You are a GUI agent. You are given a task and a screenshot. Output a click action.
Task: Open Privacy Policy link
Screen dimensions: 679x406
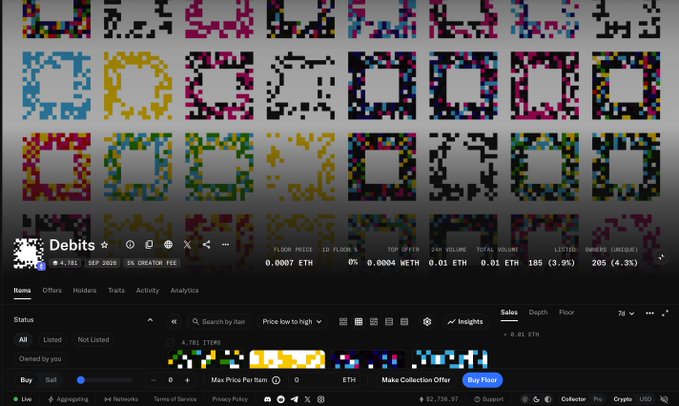tap(230, 399)
